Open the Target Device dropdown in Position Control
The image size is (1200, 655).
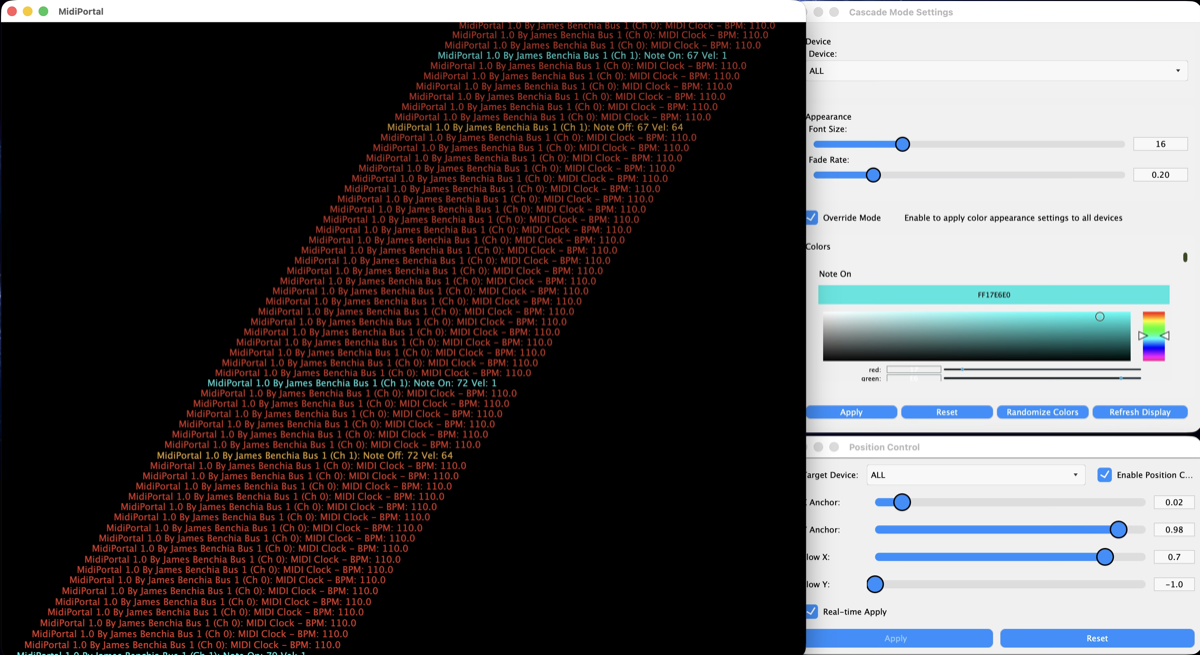click(x=977, y=475)
